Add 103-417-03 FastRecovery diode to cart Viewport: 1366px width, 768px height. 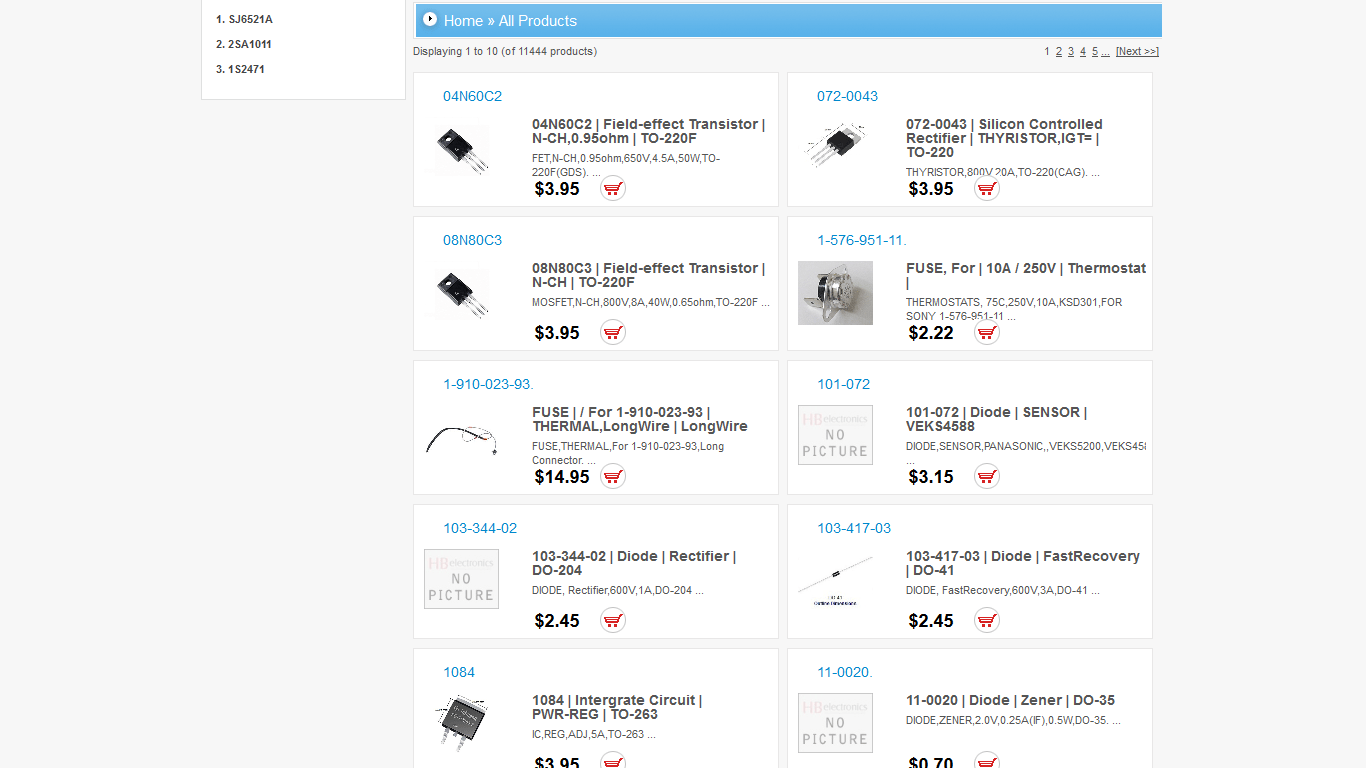point(987,620)
